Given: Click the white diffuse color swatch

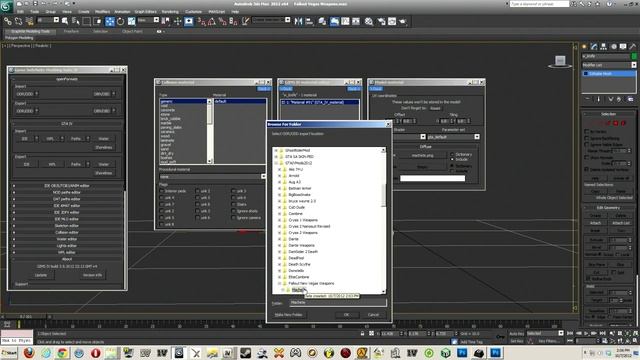Looking at the screenshot, I should (432, 178).
